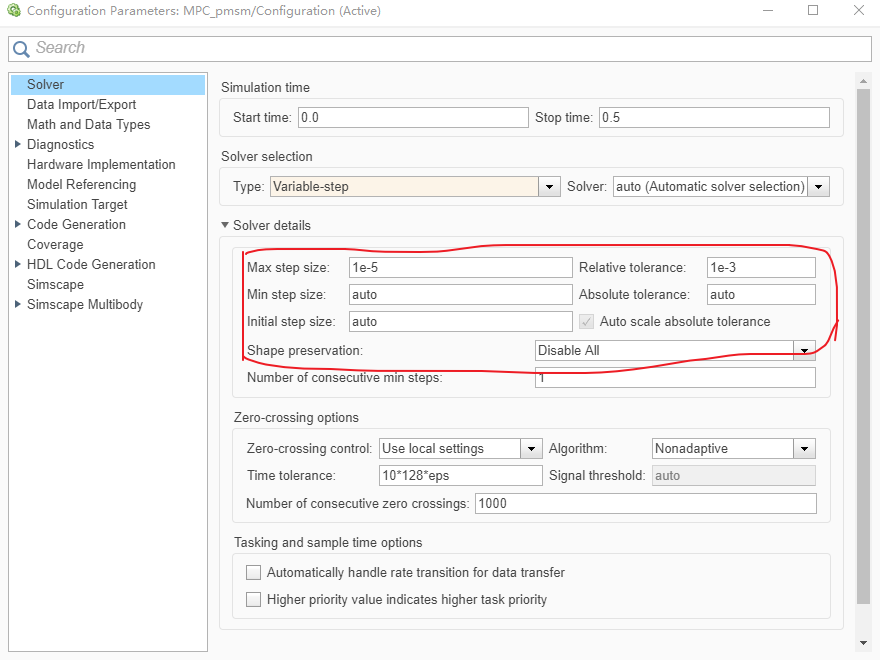Image resolution: width=880 pixels, height=660 pixels.
Task: Click the scroll down arrow at bottom
Action: click(863, 643)
